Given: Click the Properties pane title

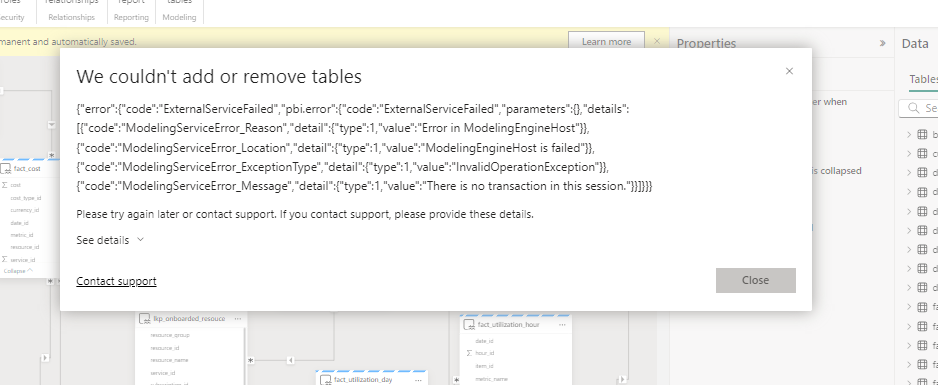Looking at the screenshot, I should [x=706, y=44].
